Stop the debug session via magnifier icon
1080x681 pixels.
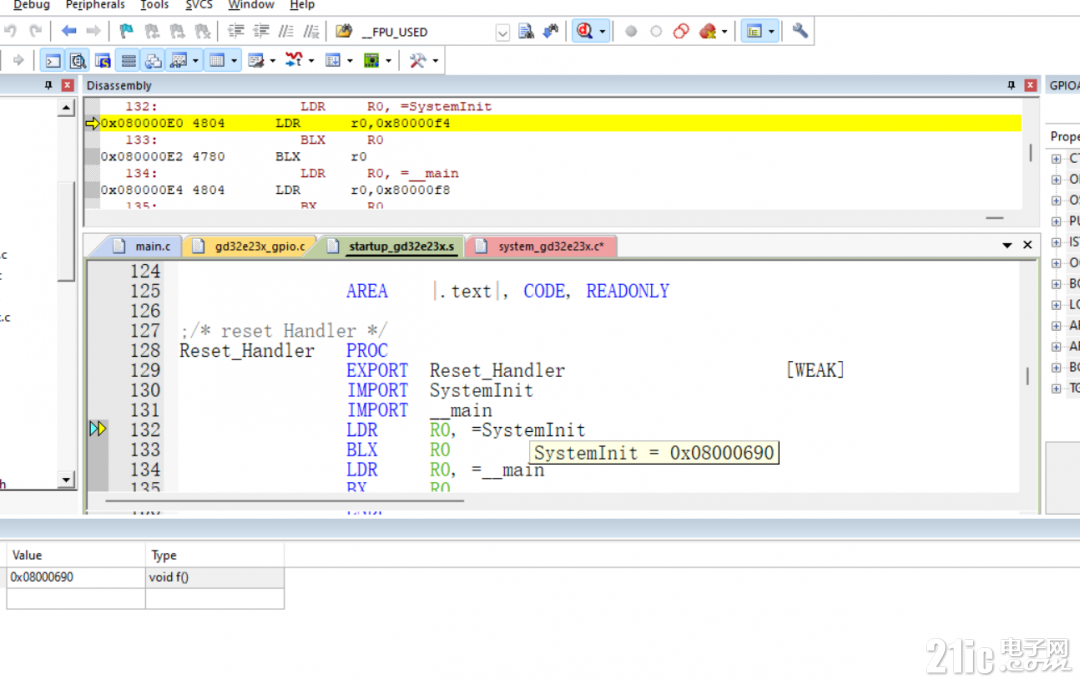click(x=585, y=31)
